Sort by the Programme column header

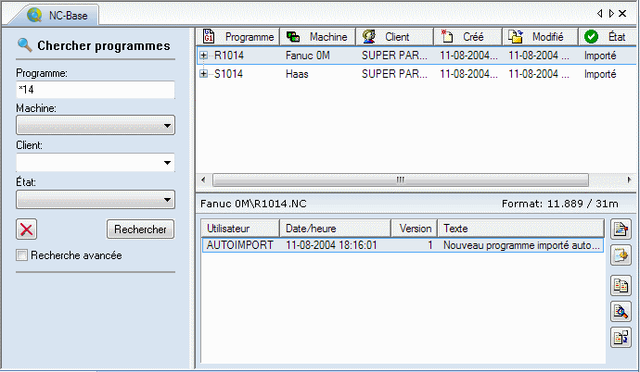(x=238, y=37)
